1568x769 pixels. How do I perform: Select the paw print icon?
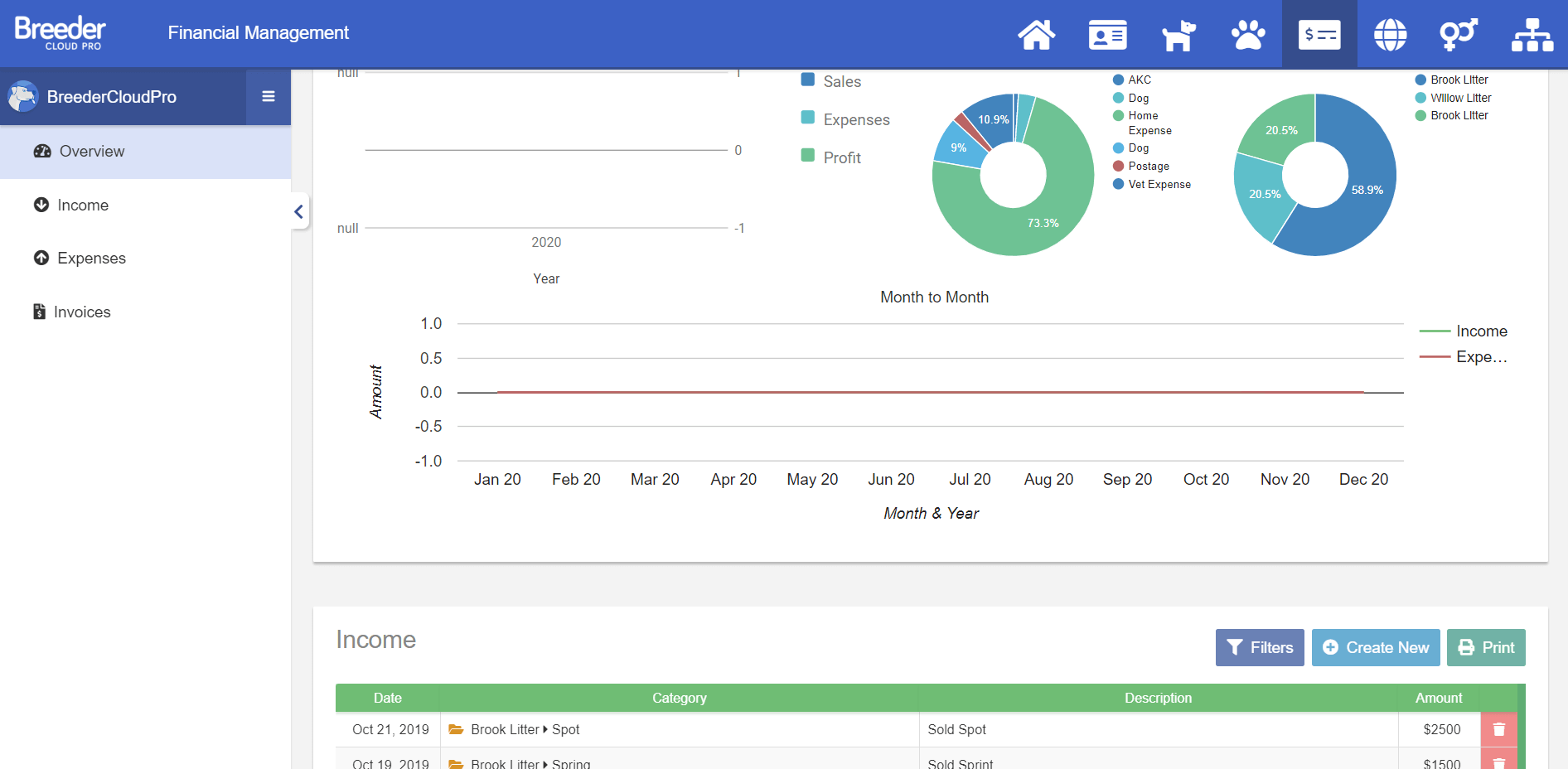[1248, 35]
